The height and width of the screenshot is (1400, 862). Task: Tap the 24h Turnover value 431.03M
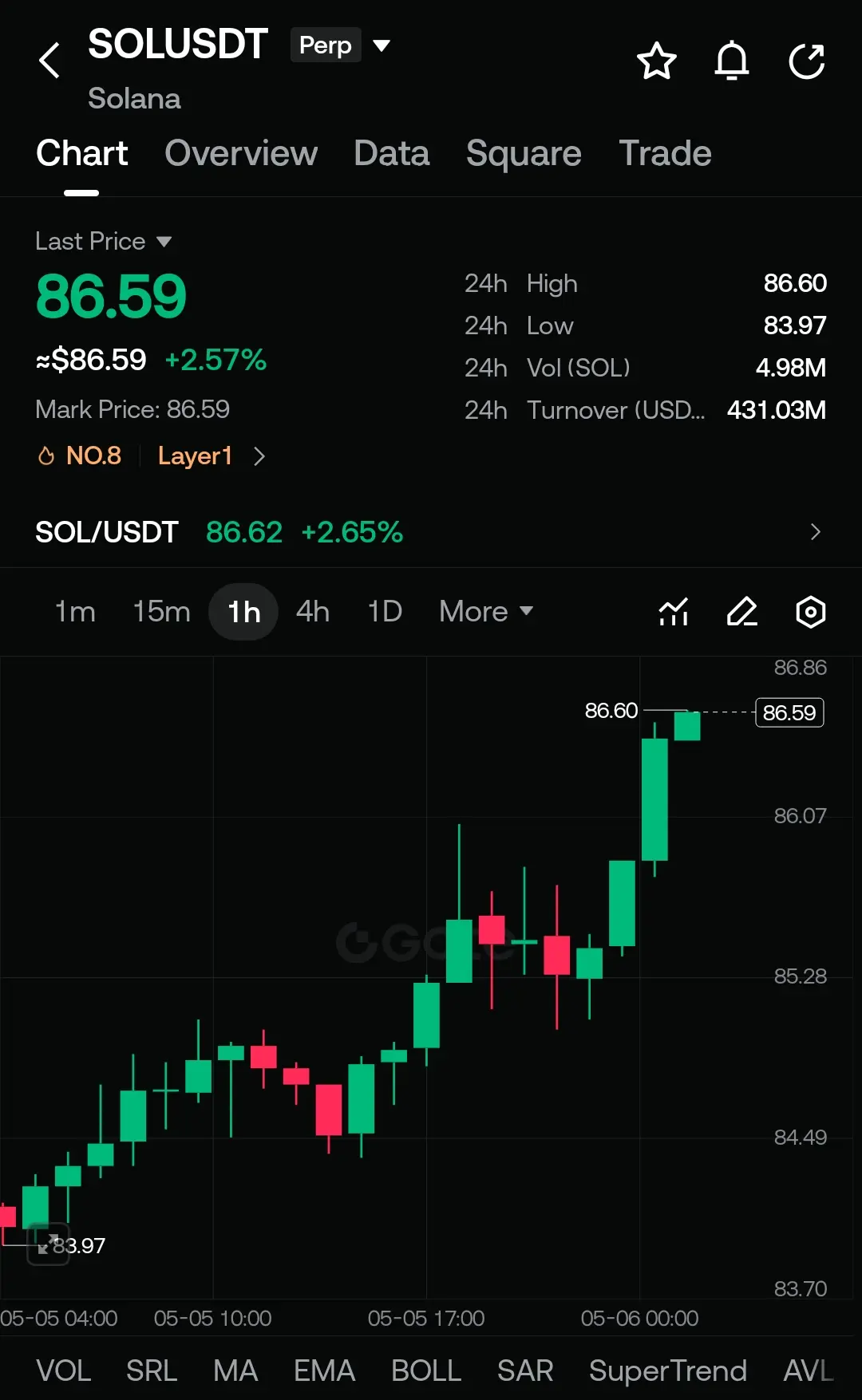[777, 410]
